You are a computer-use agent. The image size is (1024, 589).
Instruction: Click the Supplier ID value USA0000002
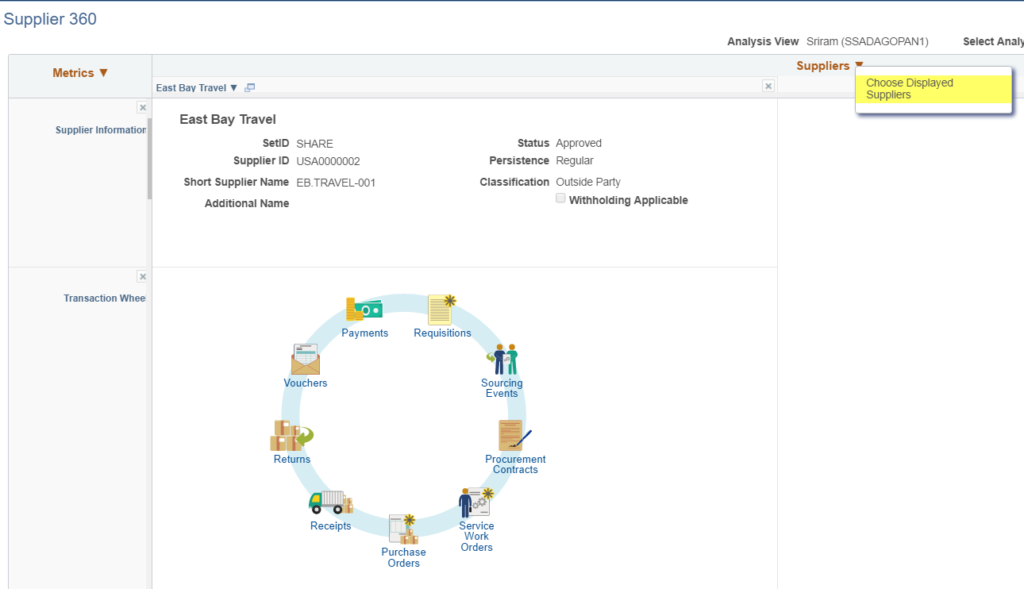[x=328, y=161]
